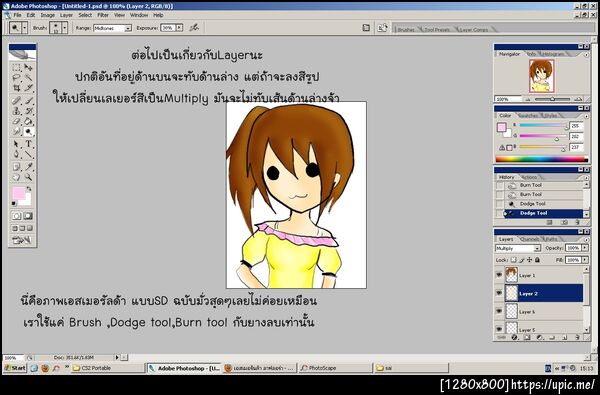Open the Window menu
600x395 pixels.
click(x=139, y=15)
